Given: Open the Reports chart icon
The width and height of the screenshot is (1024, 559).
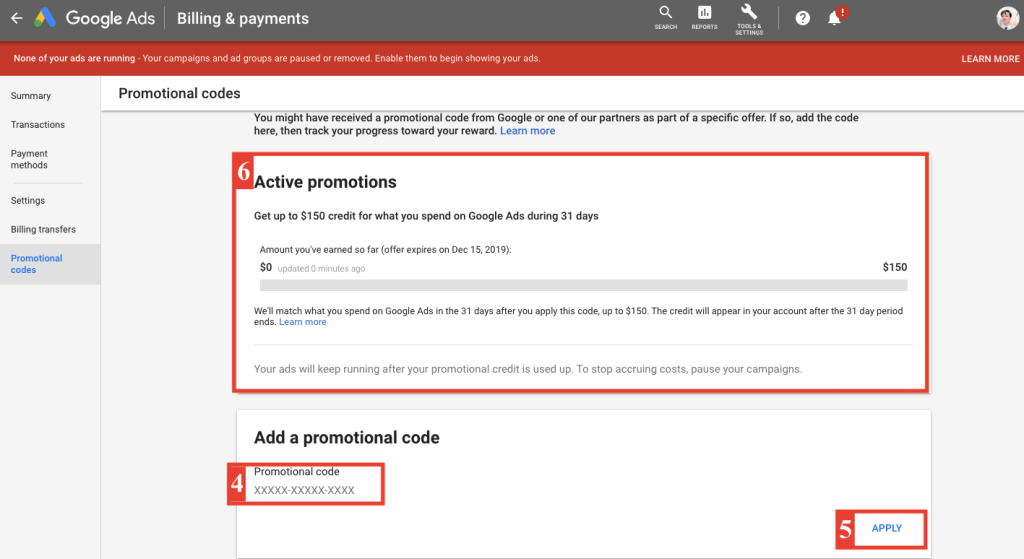Looking at the screenshot, I should [x=704, y=18].
